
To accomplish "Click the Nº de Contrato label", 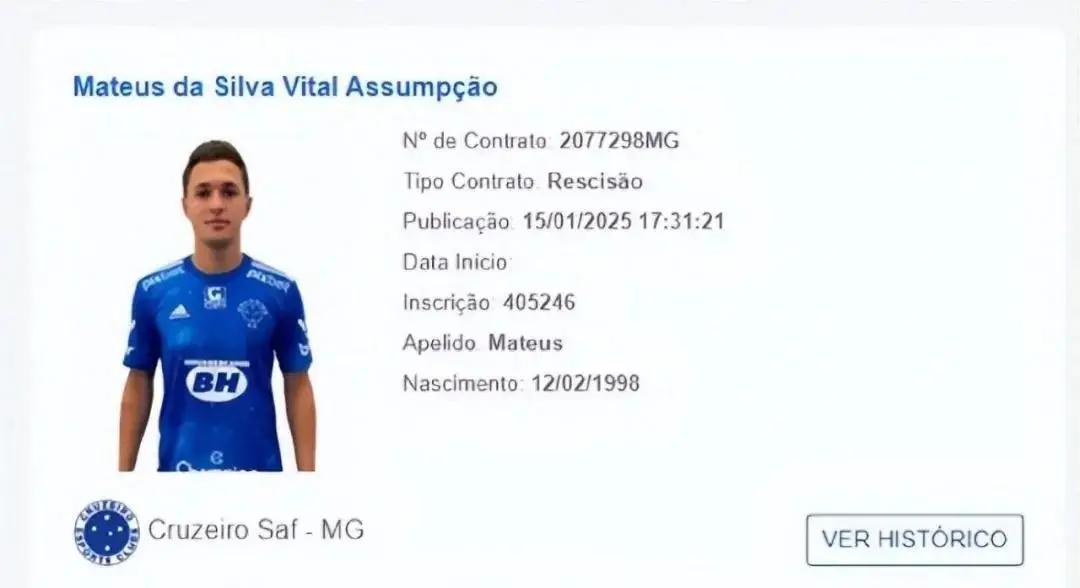I will (x=475, y=140).
